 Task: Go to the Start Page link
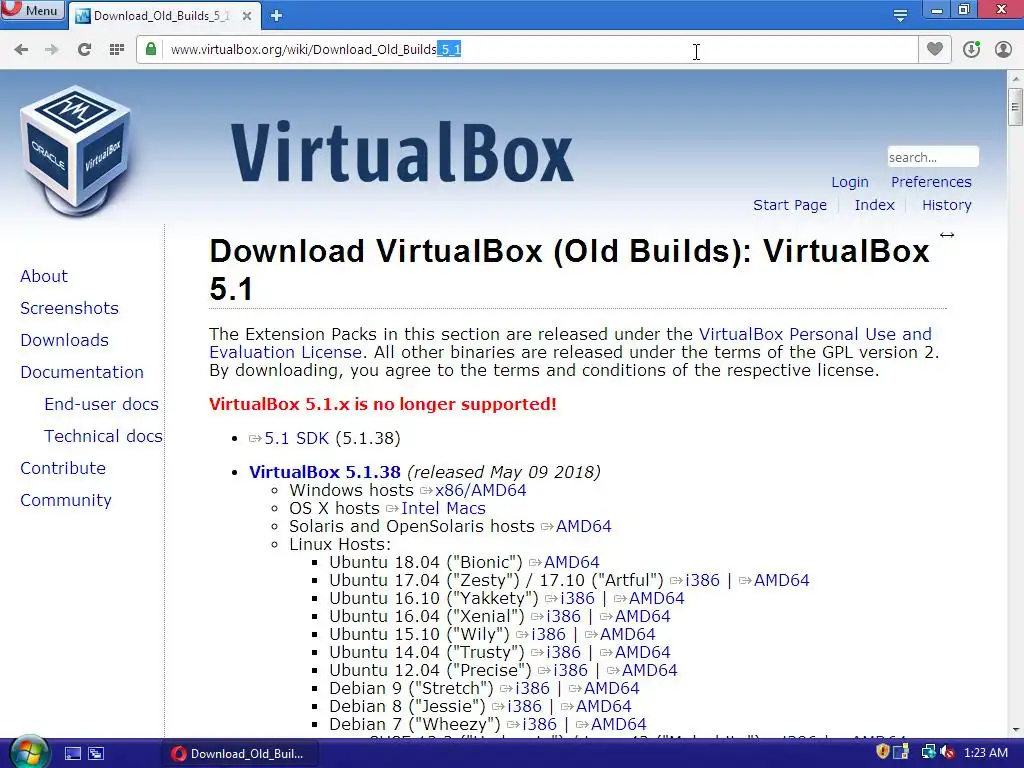tap(790, 205)
